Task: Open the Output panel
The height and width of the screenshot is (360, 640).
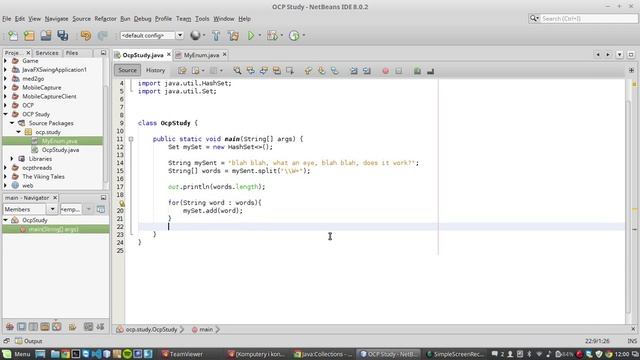Action: [29, 341]
